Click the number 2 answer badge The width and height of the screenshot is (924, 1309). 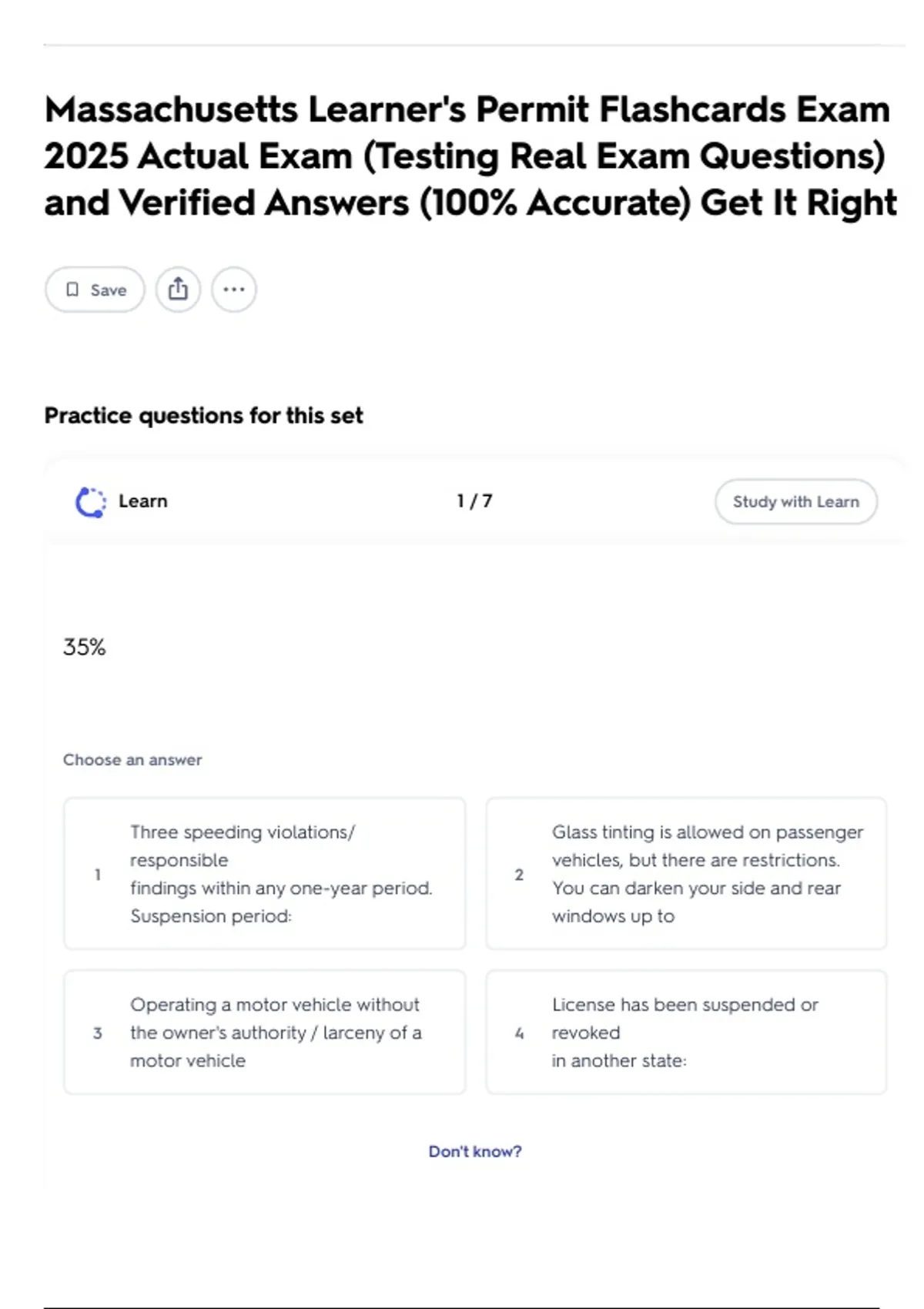coord(519,875)
